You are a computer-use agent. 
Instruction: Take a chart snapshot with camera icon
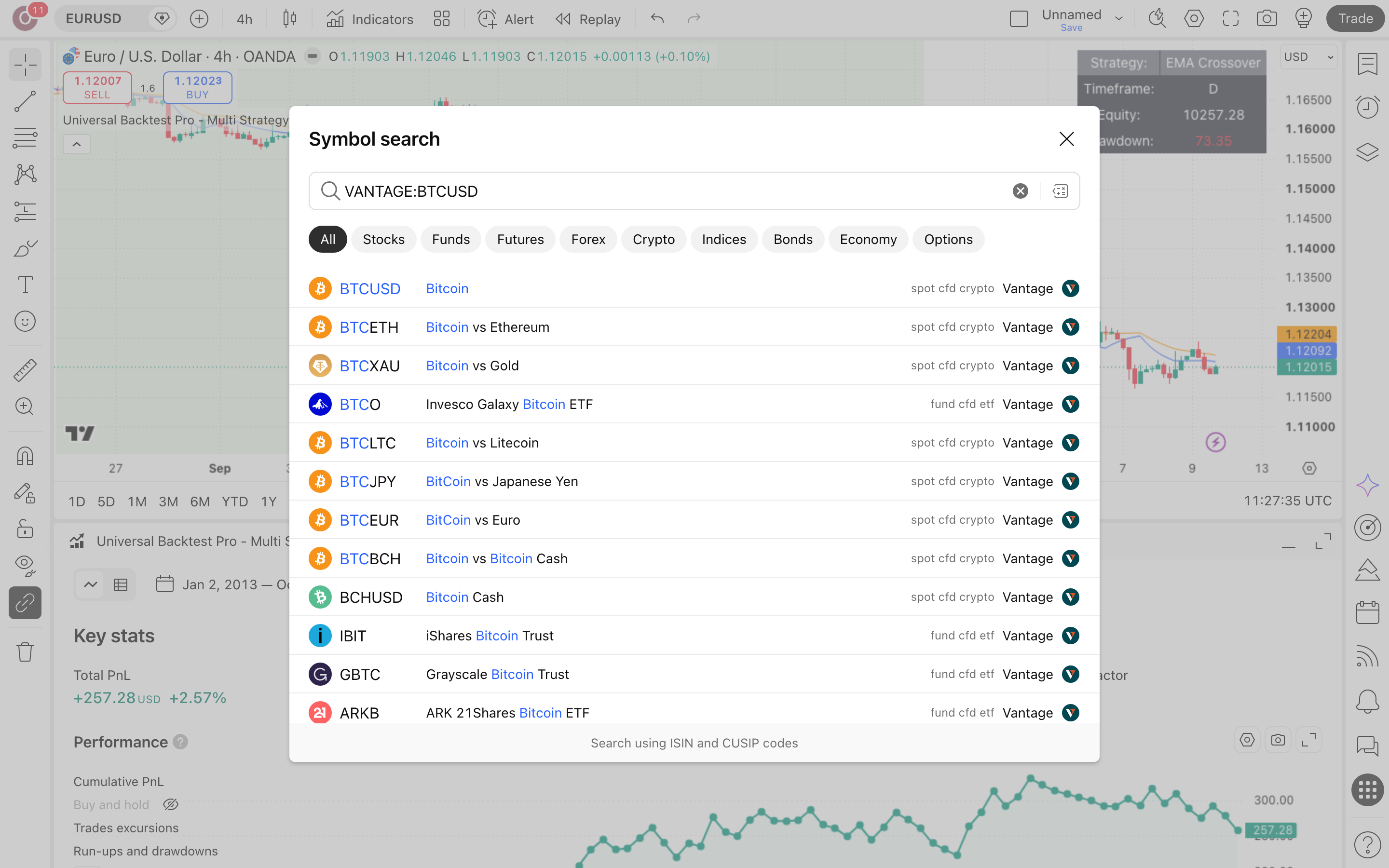(1267, 19)
